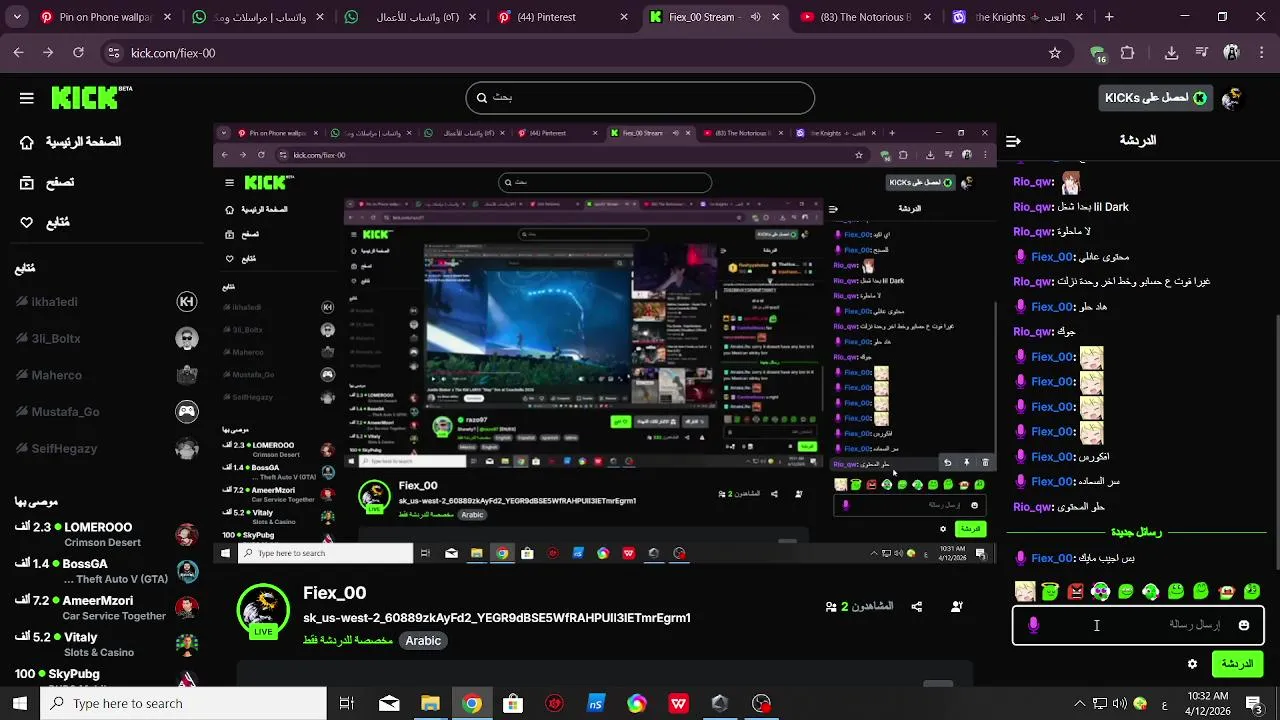The width and height of the screenshot is (1280, 720).
Task: Open recommended channel AmeerMzori
Action: point(106,608)
